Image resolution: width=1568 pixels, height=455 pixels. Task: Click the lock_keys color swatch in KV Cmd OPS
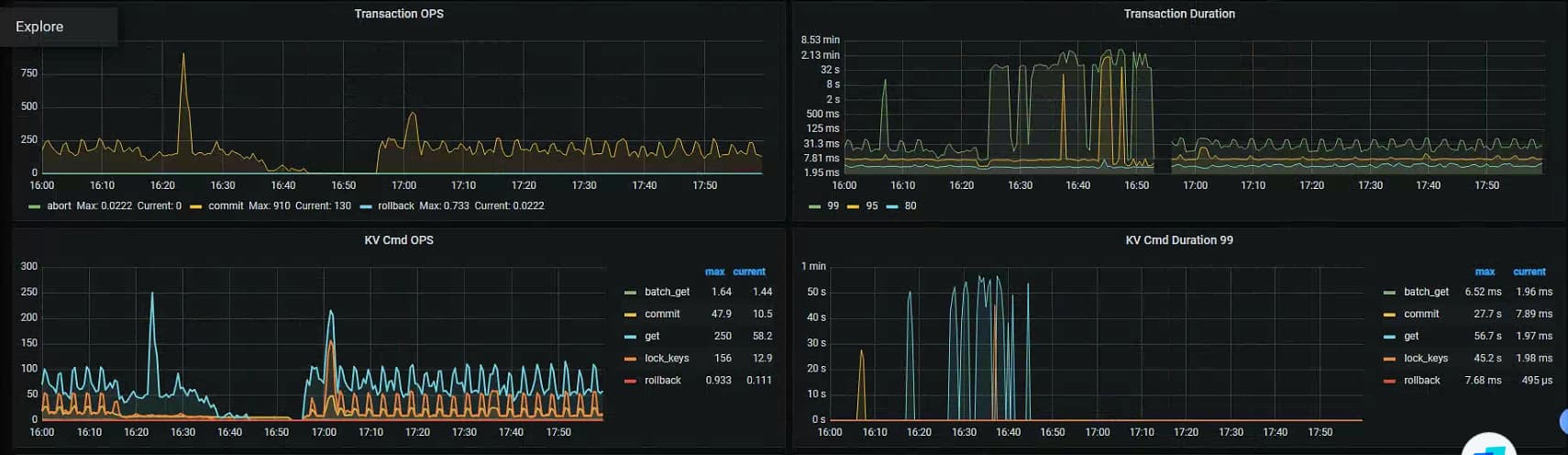point(630,359)
